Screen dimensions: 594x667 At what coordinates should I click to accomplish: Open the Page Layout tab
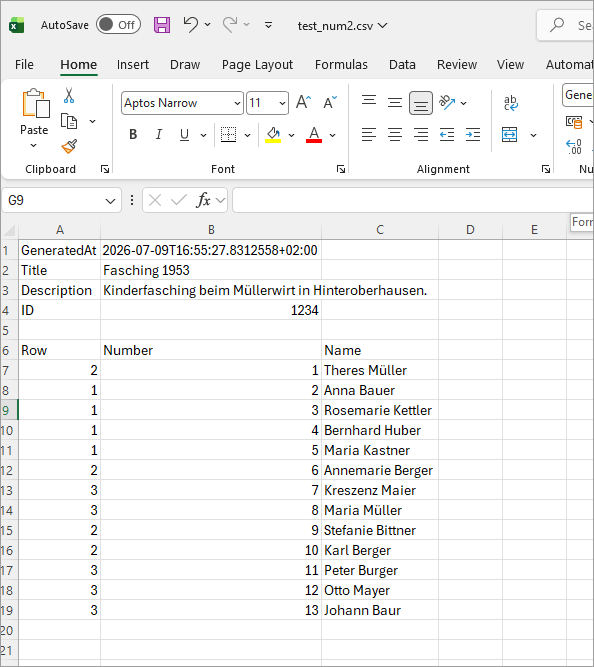[x=257, y=65]
